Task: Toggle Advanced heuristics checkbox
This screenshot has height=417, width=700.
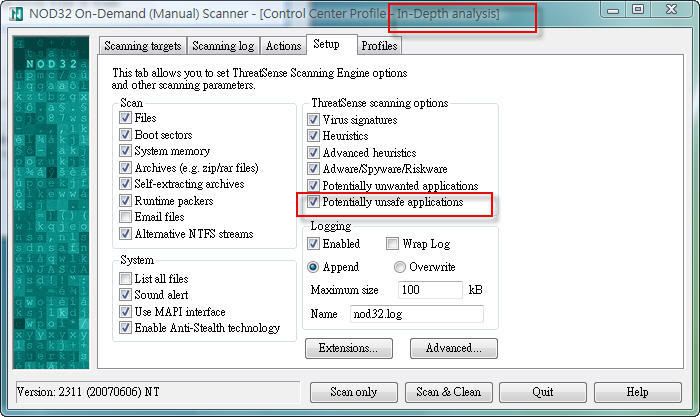Action: (313, 152)
